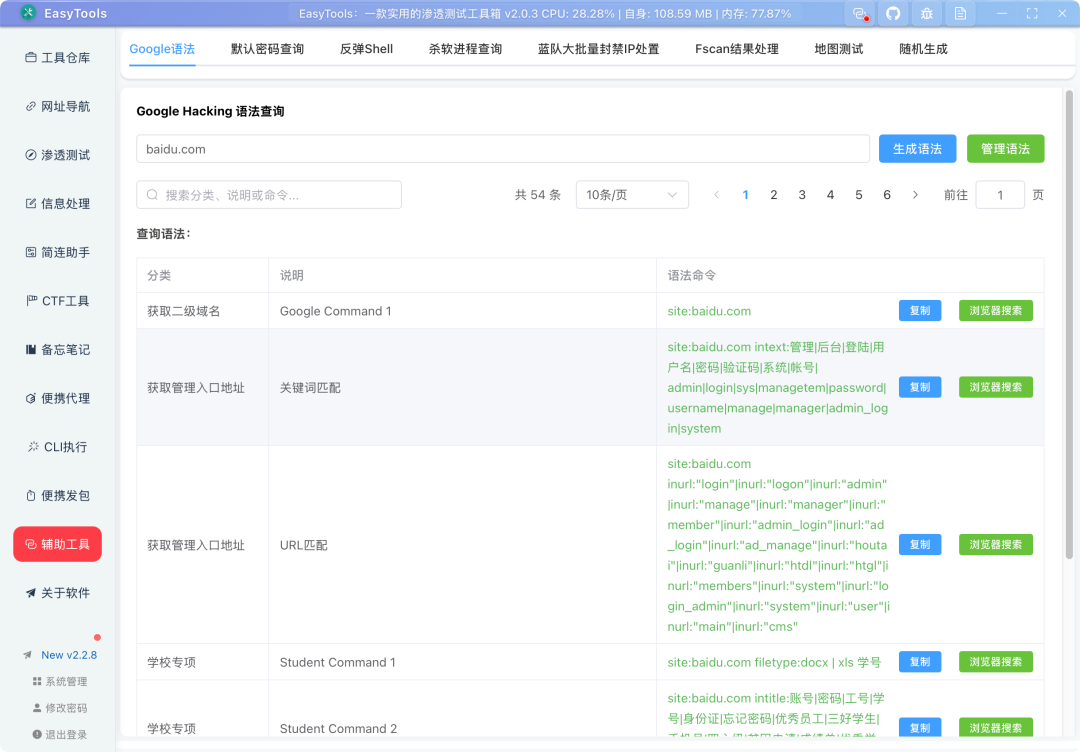The height and width of the screenshot is (752, 1080).
Task: Focus the 搜索分类、说明或命令 search field
Action: coord(269,195)
